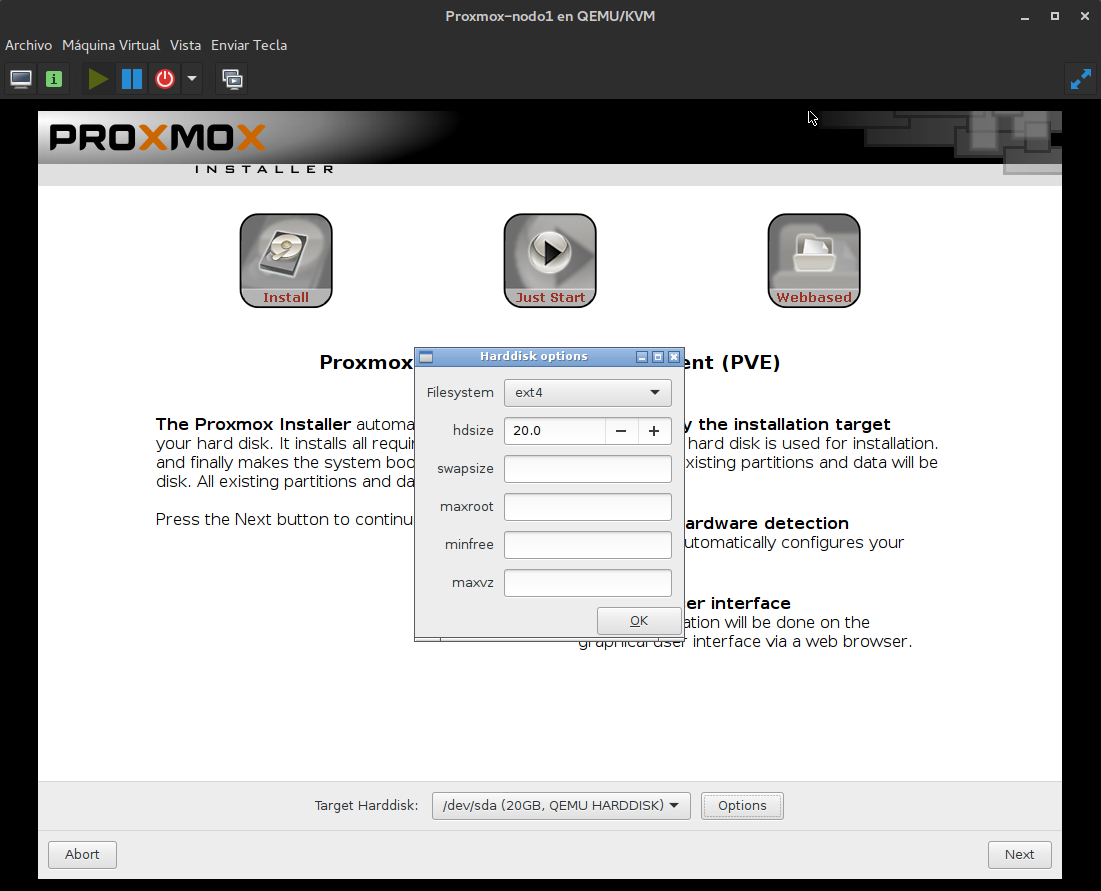Click the Proxmox logo
The image size is (1101, 891).
tap(158, 138)
